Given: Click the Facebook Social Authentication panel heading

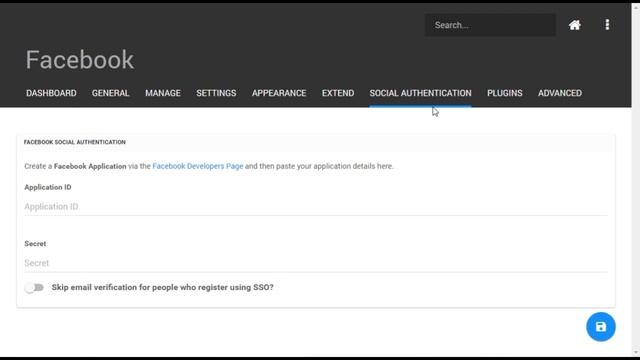Looking at the screenshot, I should (x=75, y=142).
